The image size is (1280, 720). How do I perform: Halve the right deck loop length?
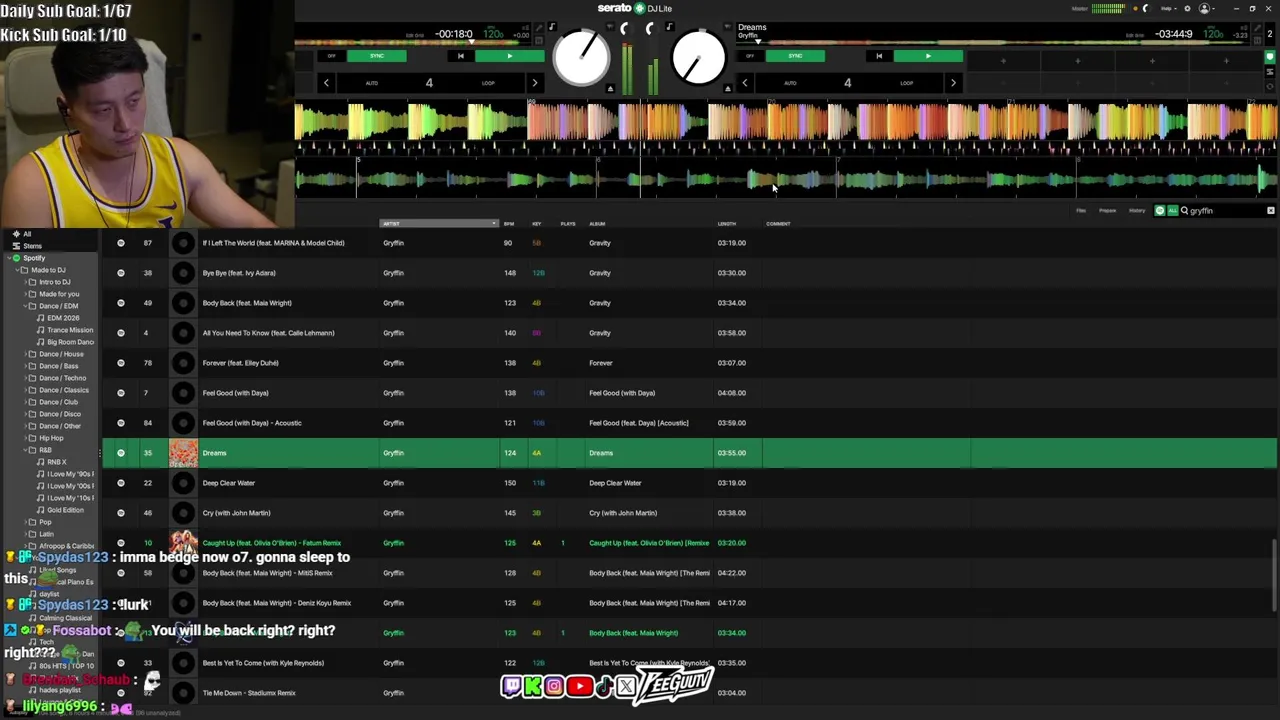click(x=744, y=83)
